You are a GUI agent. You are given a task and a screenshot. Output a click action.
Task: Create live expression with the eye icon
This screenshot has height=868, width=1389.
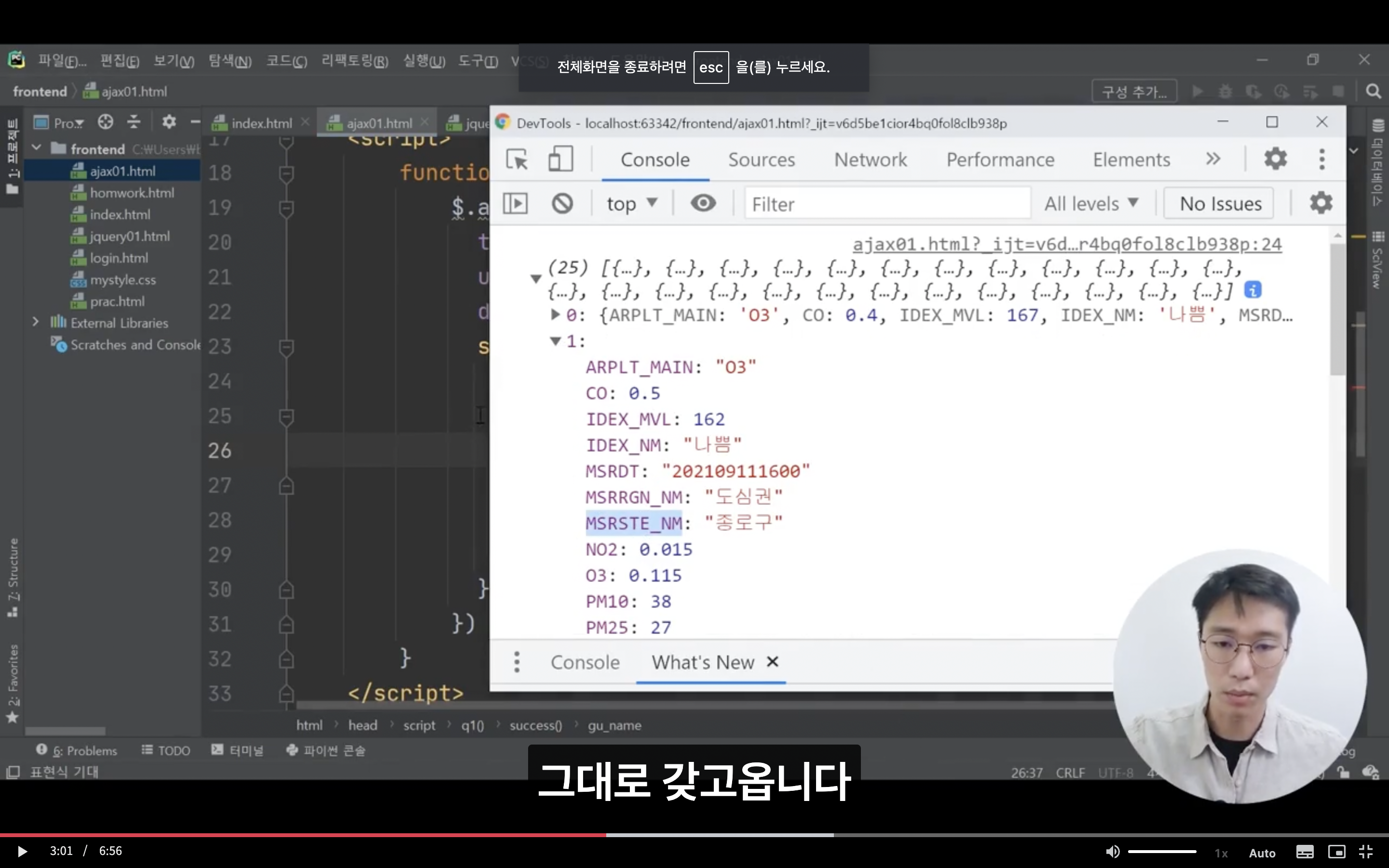(x=703, y=203)
